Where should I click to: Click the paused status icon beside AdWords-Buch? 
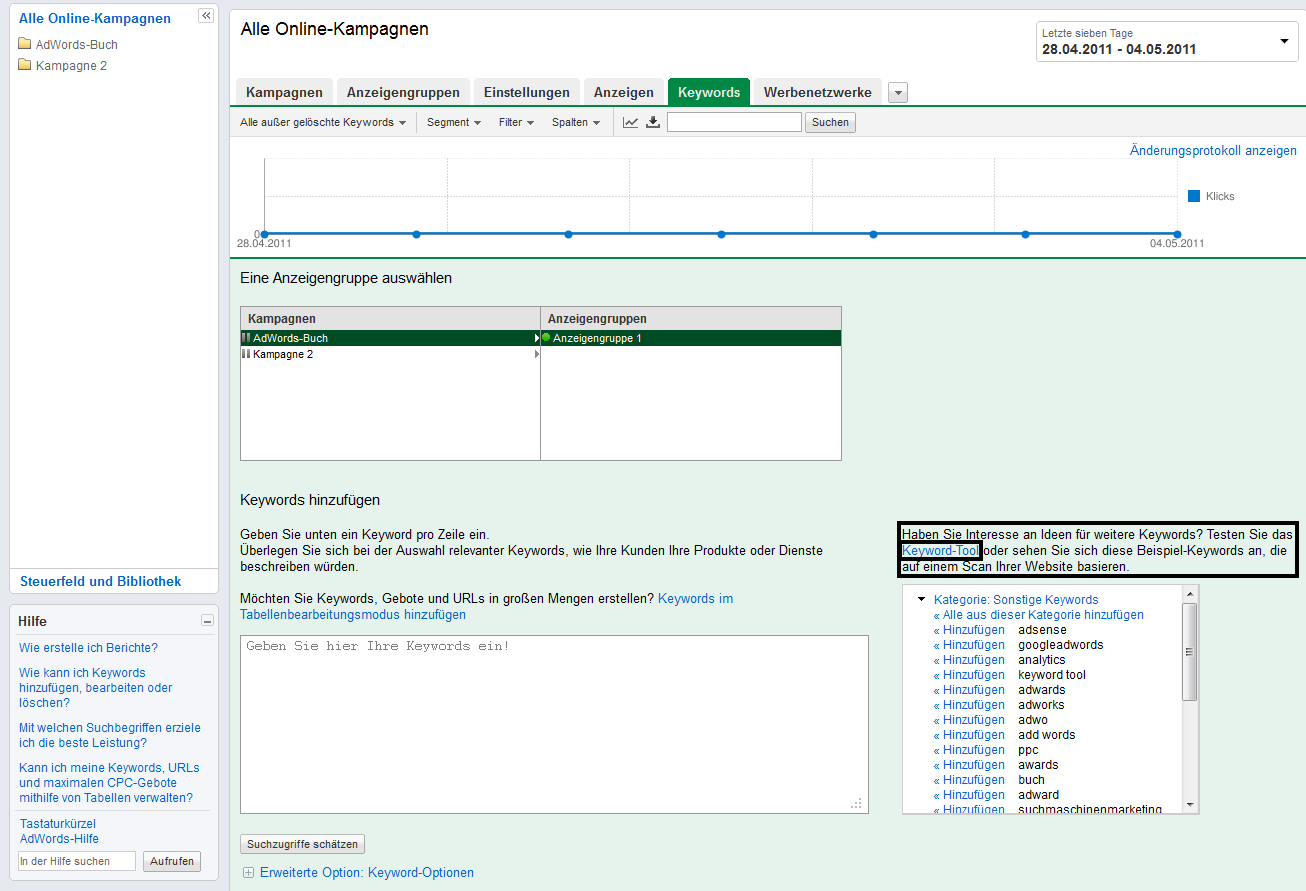click(x=247, y=337)
